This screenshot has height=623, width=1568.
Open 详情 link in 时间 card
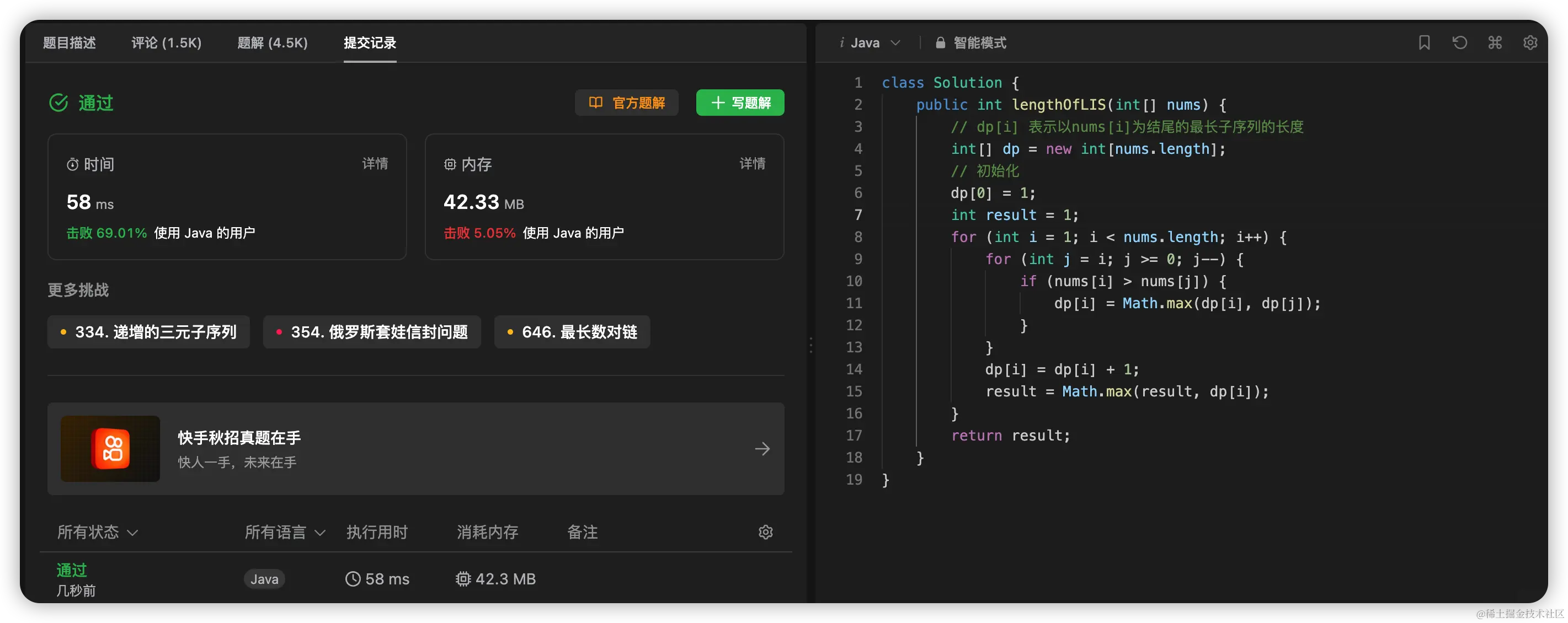[375, 164]
